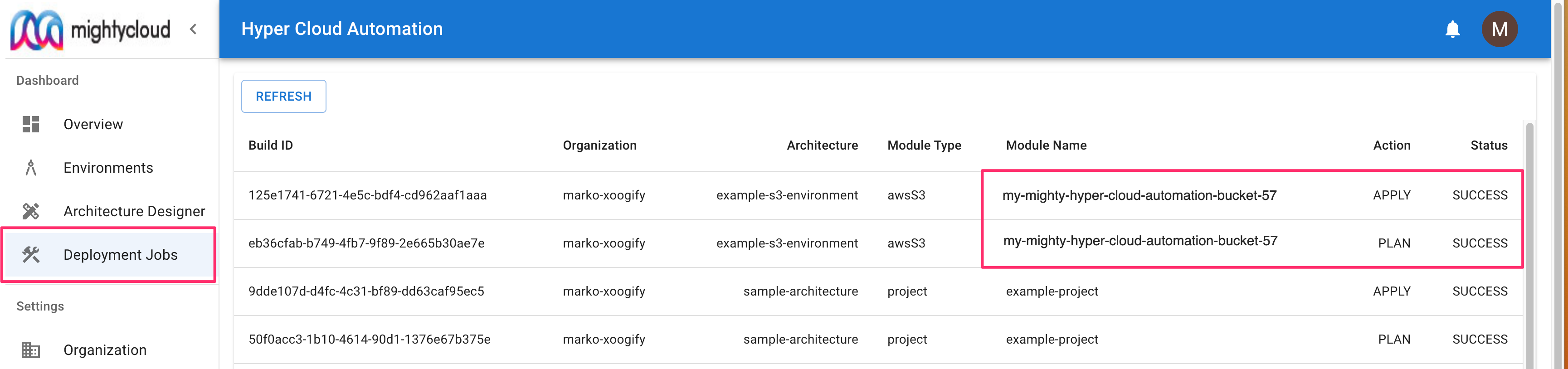This screenshot has height=369, width=1568.
Task: Click the Architecture Designer tools icon
Action: click(30, 211)
